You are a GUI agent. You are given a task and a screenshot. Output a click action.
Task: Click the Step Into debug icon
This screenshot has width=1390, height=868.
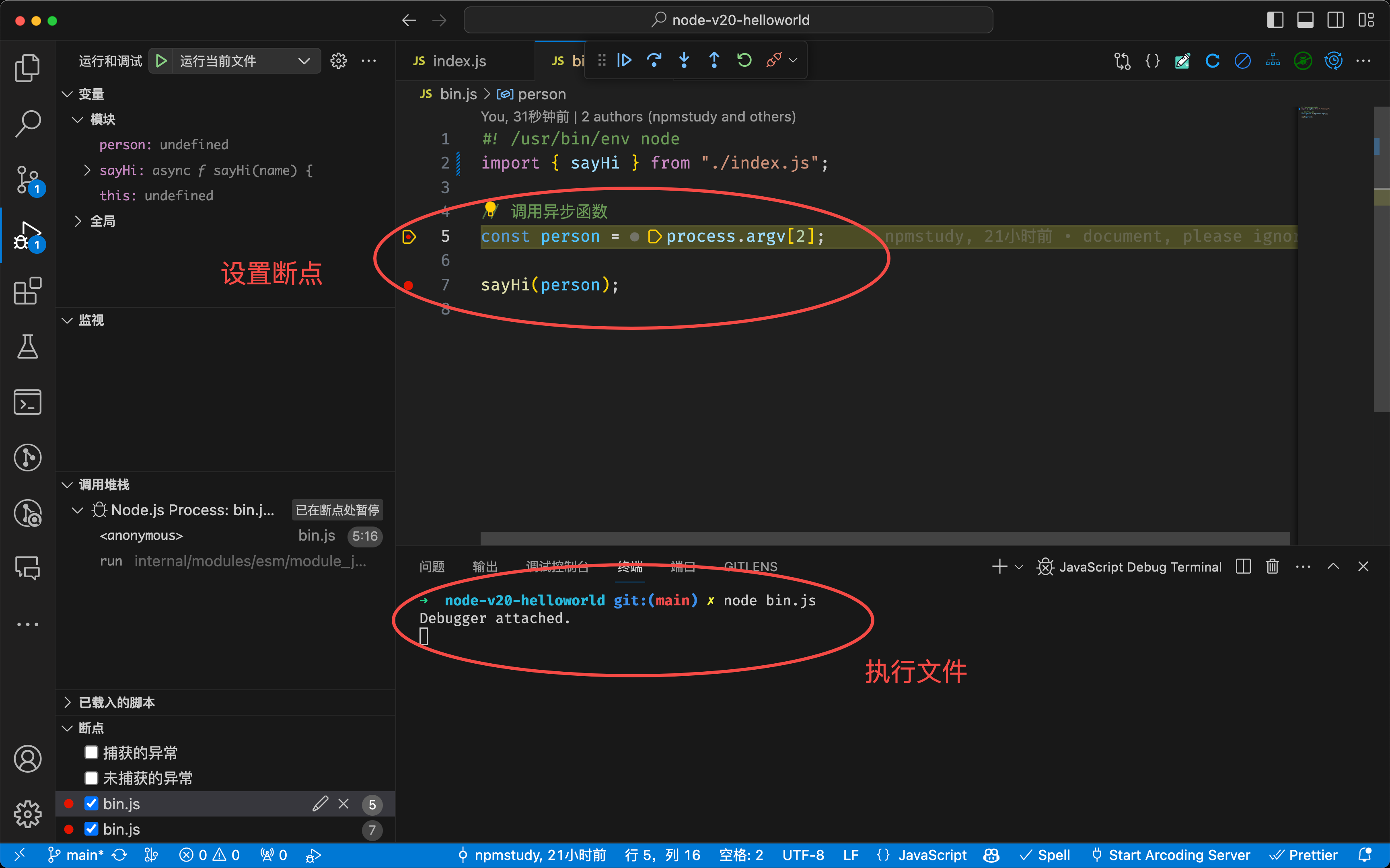(684, 60)
